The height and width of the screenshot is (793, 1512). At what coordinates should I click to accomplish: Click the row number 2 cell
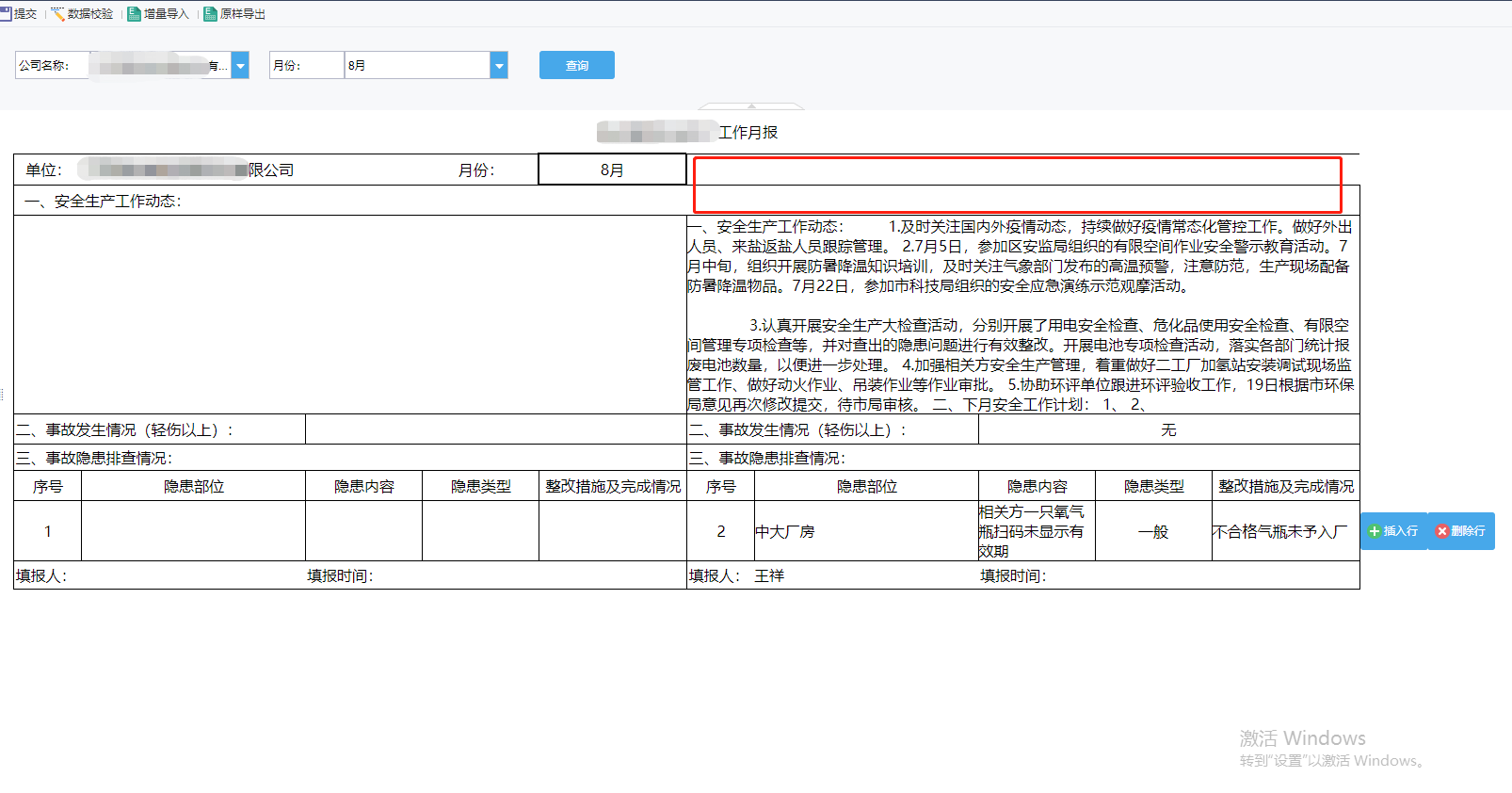click(721, 531)
